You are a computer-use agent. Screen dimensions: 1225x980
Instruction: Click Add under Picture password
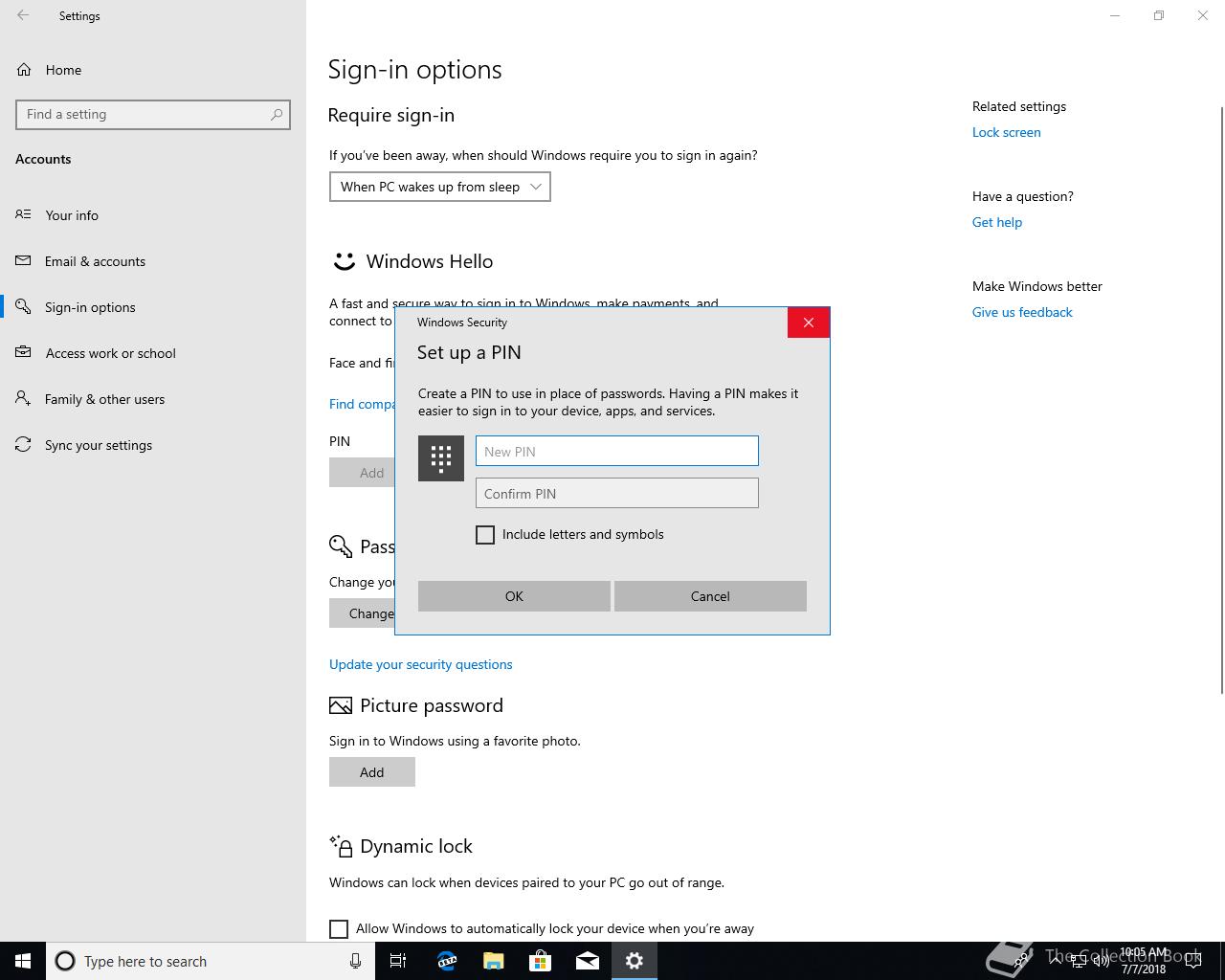coord(372,772)
